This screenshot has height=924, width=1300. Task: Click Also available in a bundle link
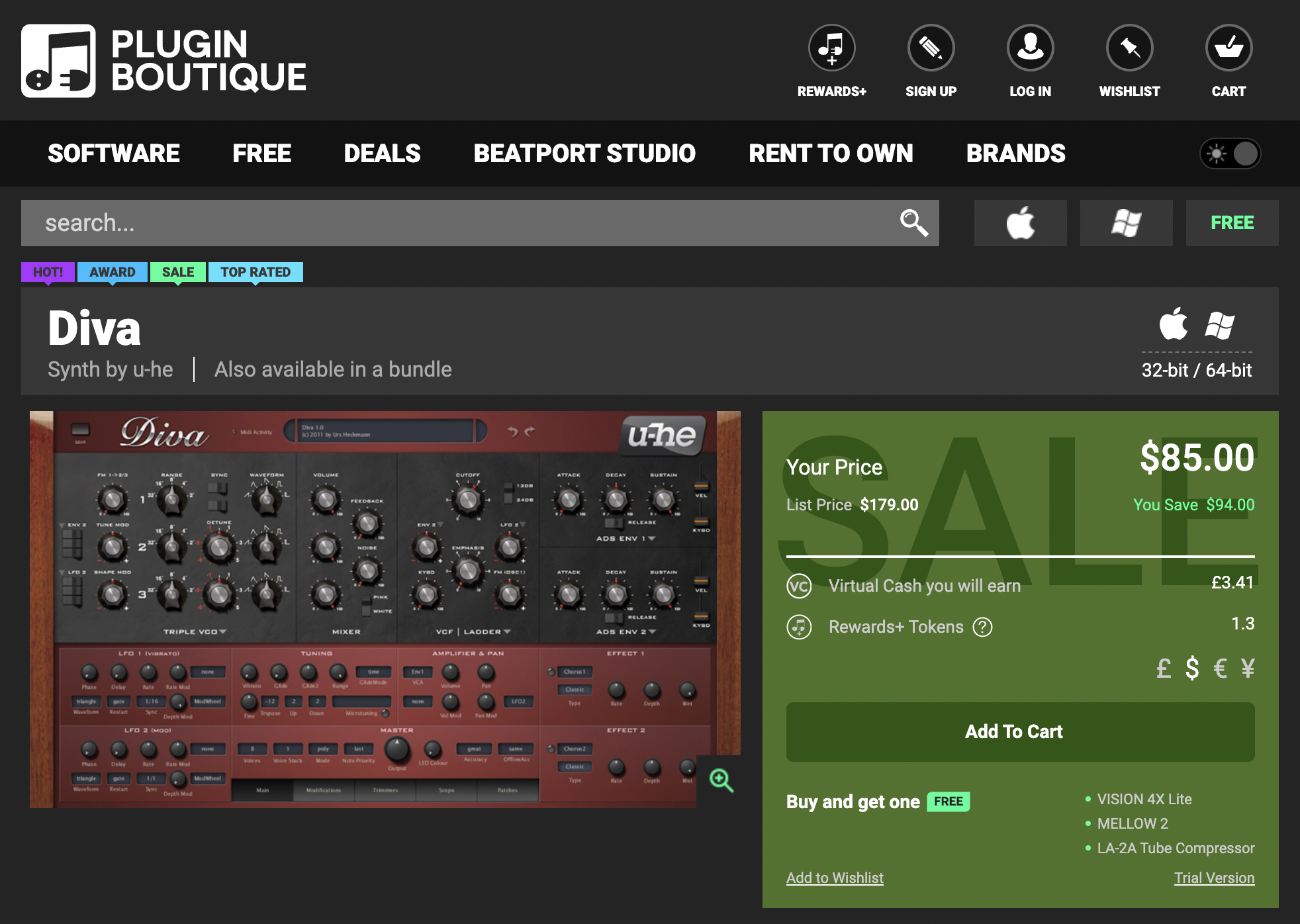[333, 369]
